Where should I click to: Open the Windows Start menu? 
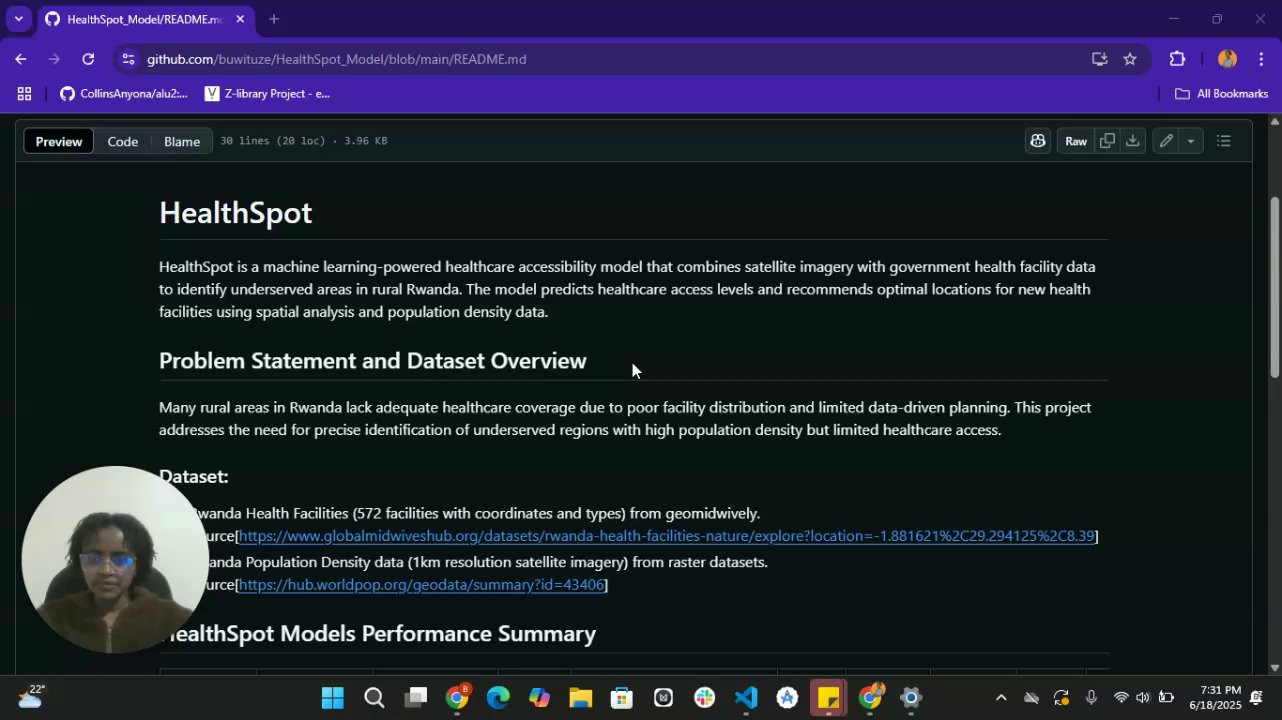coord(332,698)
